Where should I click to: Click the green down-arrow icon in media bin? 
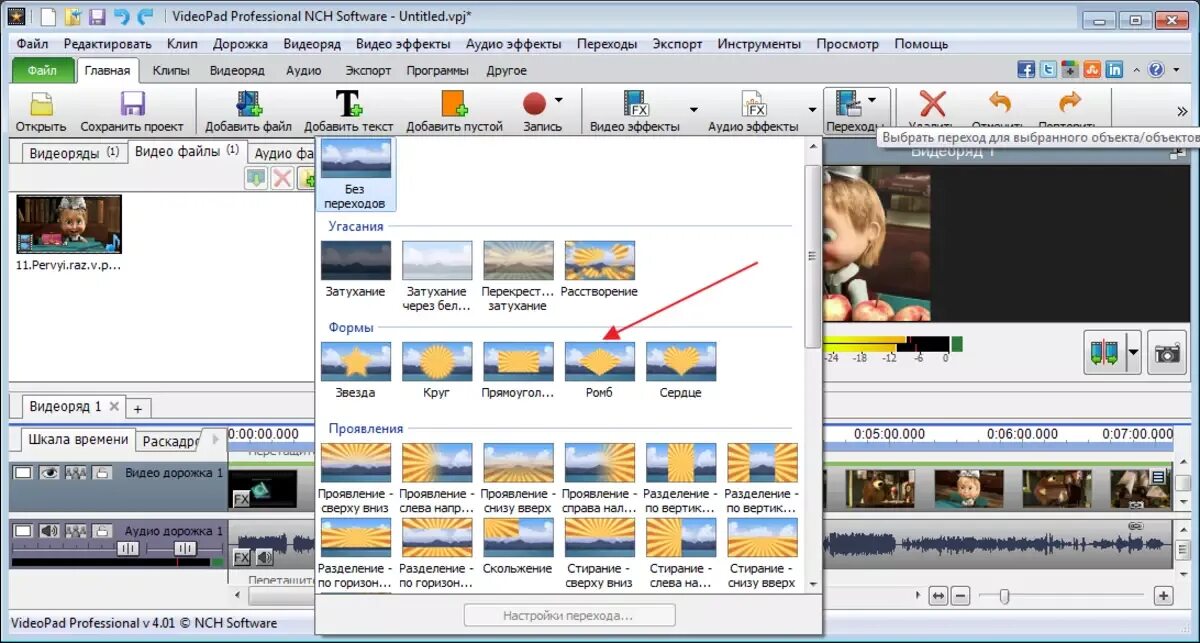tap(257, 178)
